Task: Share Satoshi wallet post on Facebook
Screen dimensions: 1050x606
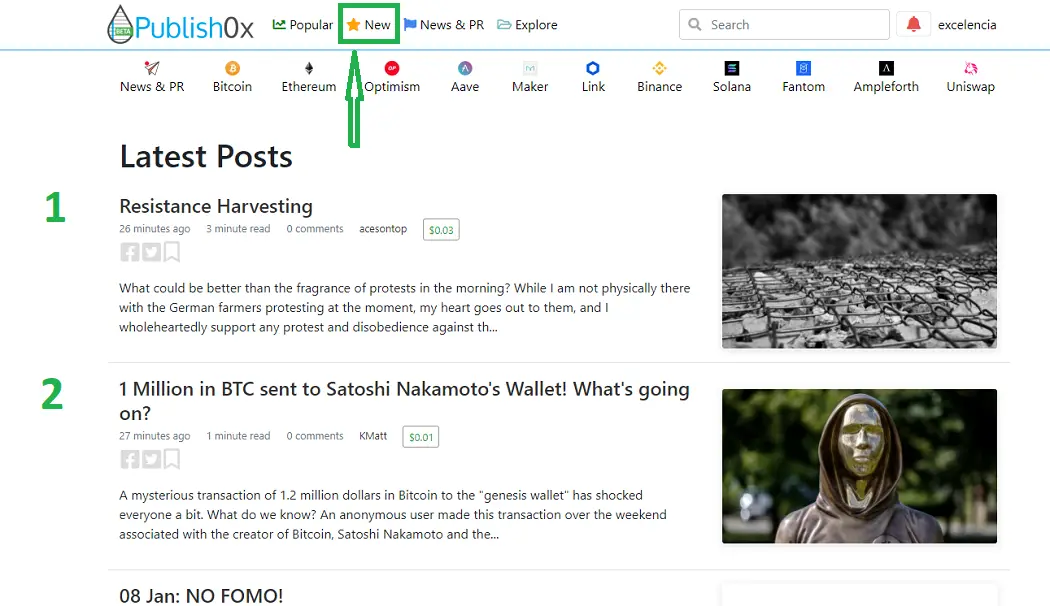Action: point(130,459)
